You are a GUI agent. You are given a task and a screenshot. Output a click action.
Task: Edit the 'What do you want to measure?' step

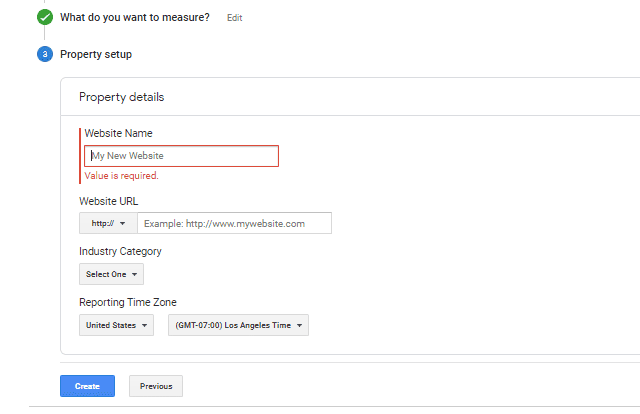point(235,18)
